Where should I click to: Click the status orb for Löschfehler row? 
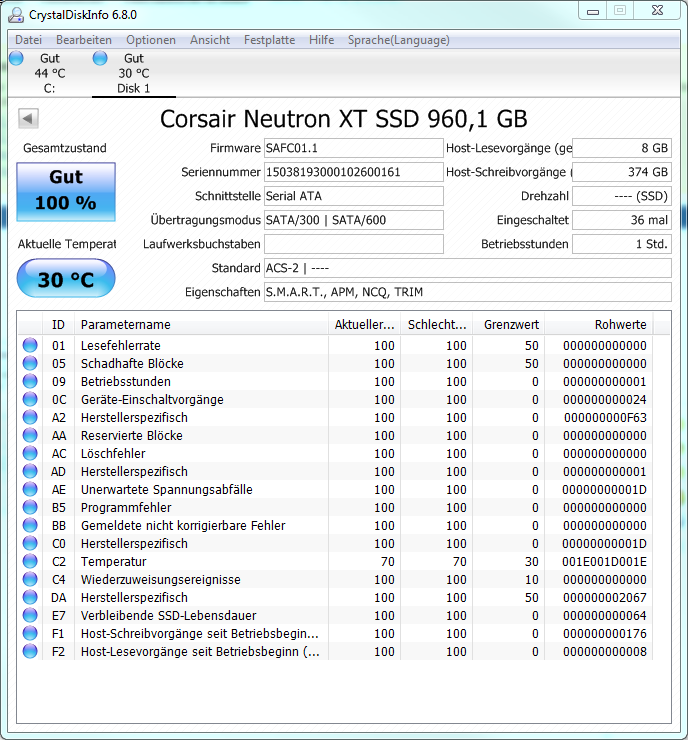click(x=30, y=453)
